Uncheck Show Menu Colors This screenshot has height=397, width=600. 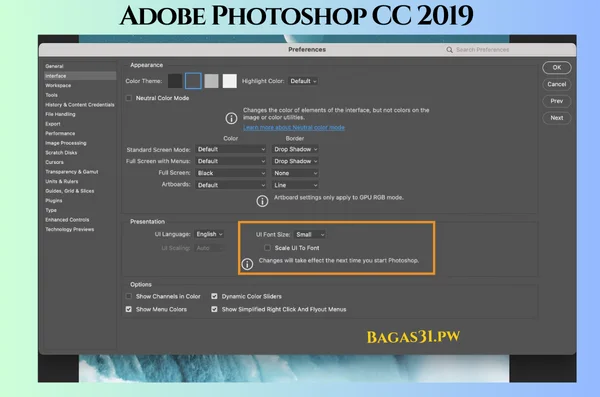click(x=129, y=309)
